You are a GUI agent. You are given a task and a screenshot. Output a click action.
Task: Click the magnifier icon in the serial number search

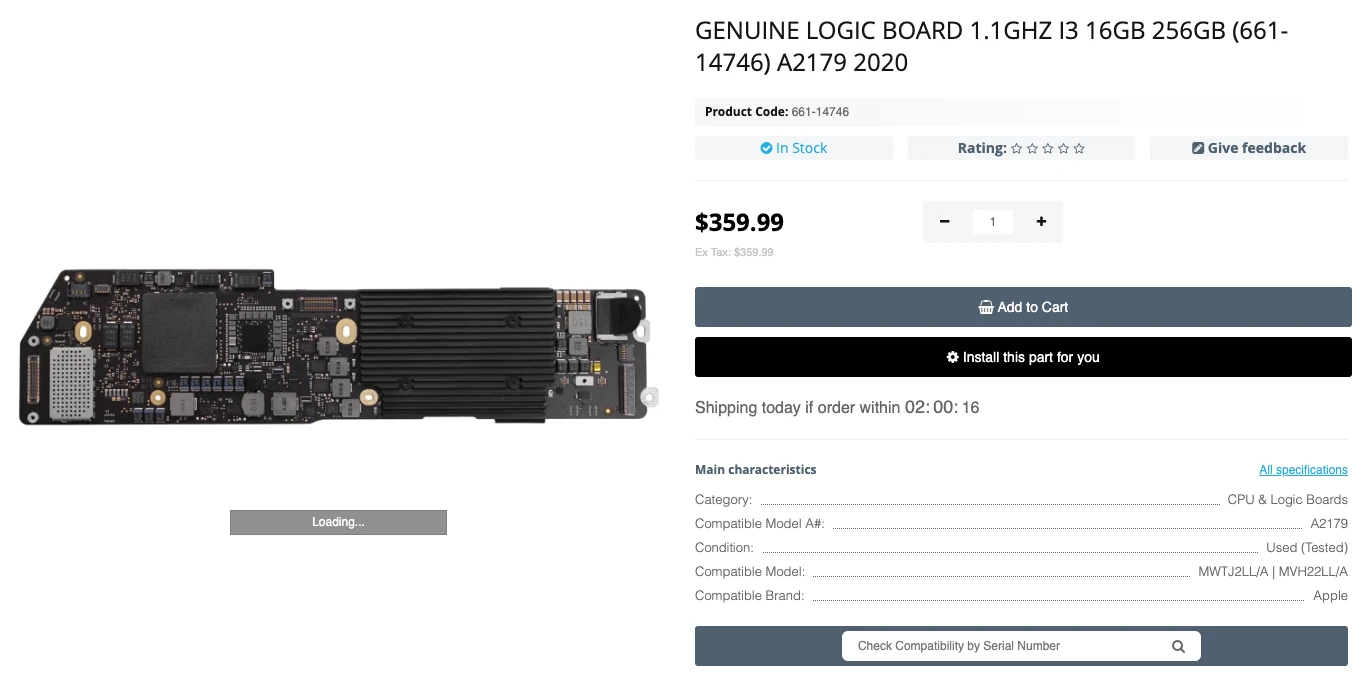1178,646
